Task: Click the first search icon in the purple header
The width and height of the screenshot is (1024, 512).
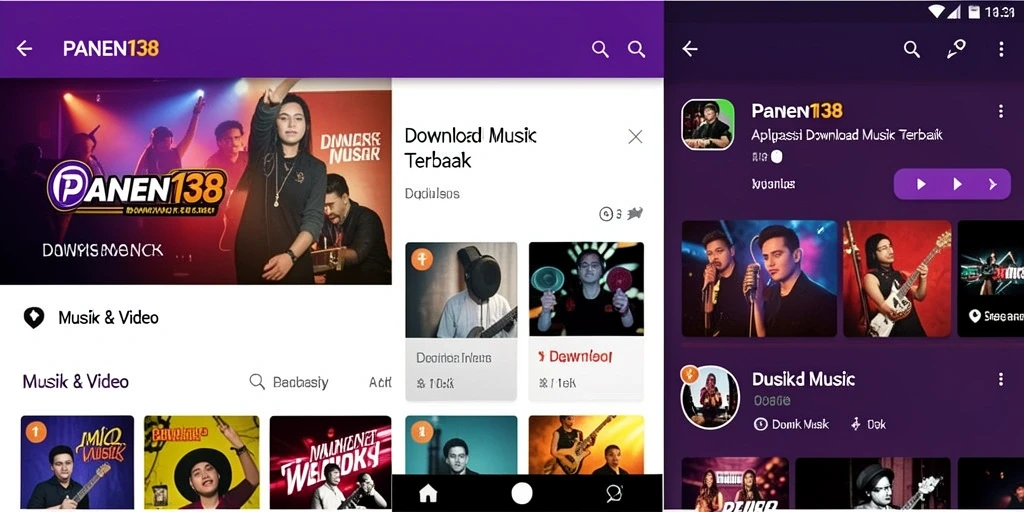Action: pyautogui.click(x=600, y=49)
